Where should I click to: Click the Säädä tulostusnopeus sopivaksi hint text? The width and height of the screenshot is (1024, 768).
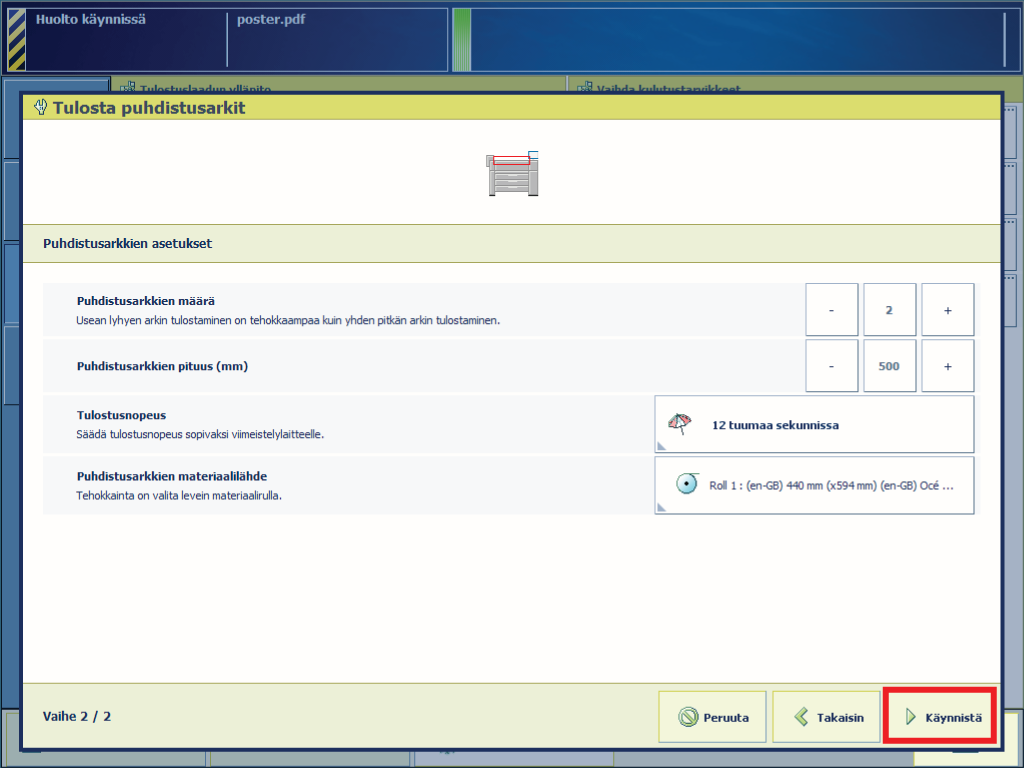[200, 434]
